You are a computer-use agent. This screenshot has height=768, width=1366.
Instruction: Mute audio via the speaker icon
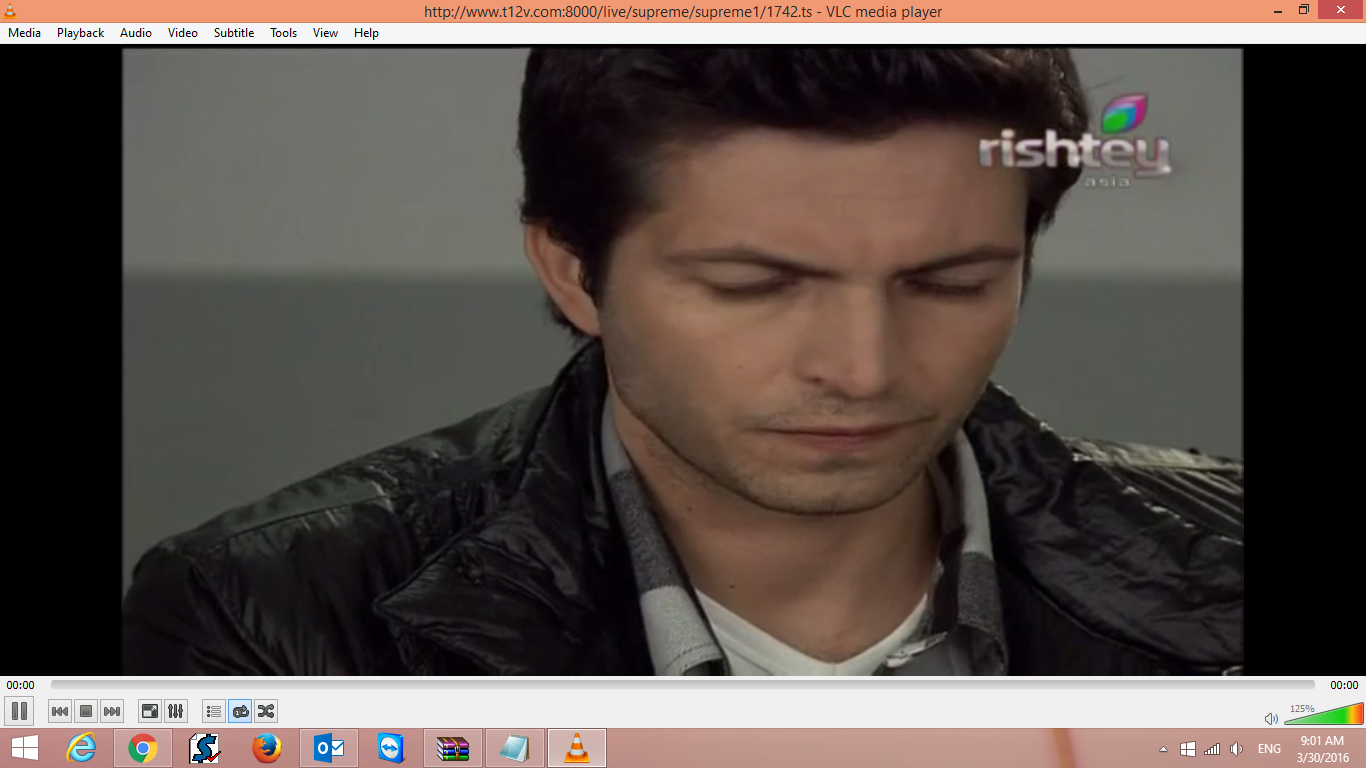1271,717
